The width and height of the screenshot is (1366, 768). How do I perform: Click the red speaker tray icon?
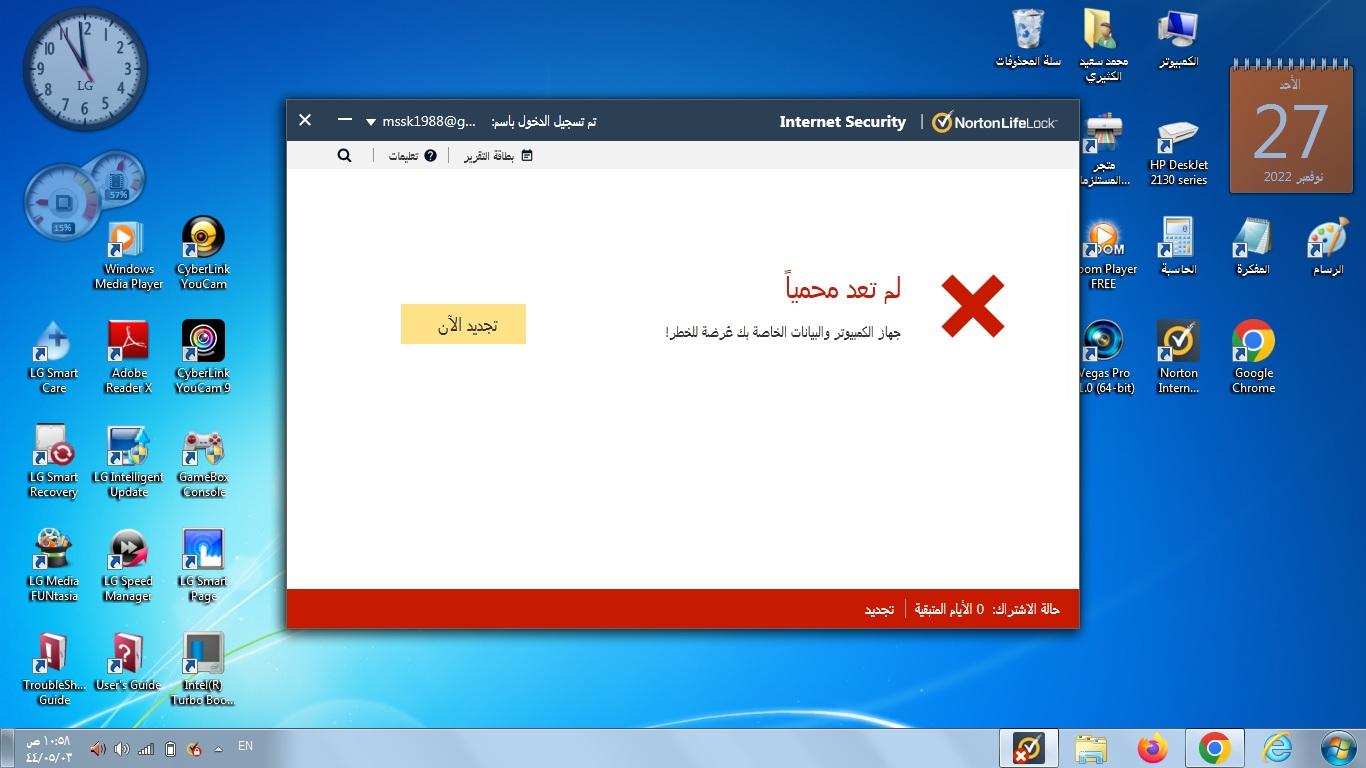(x=97, y=748)
